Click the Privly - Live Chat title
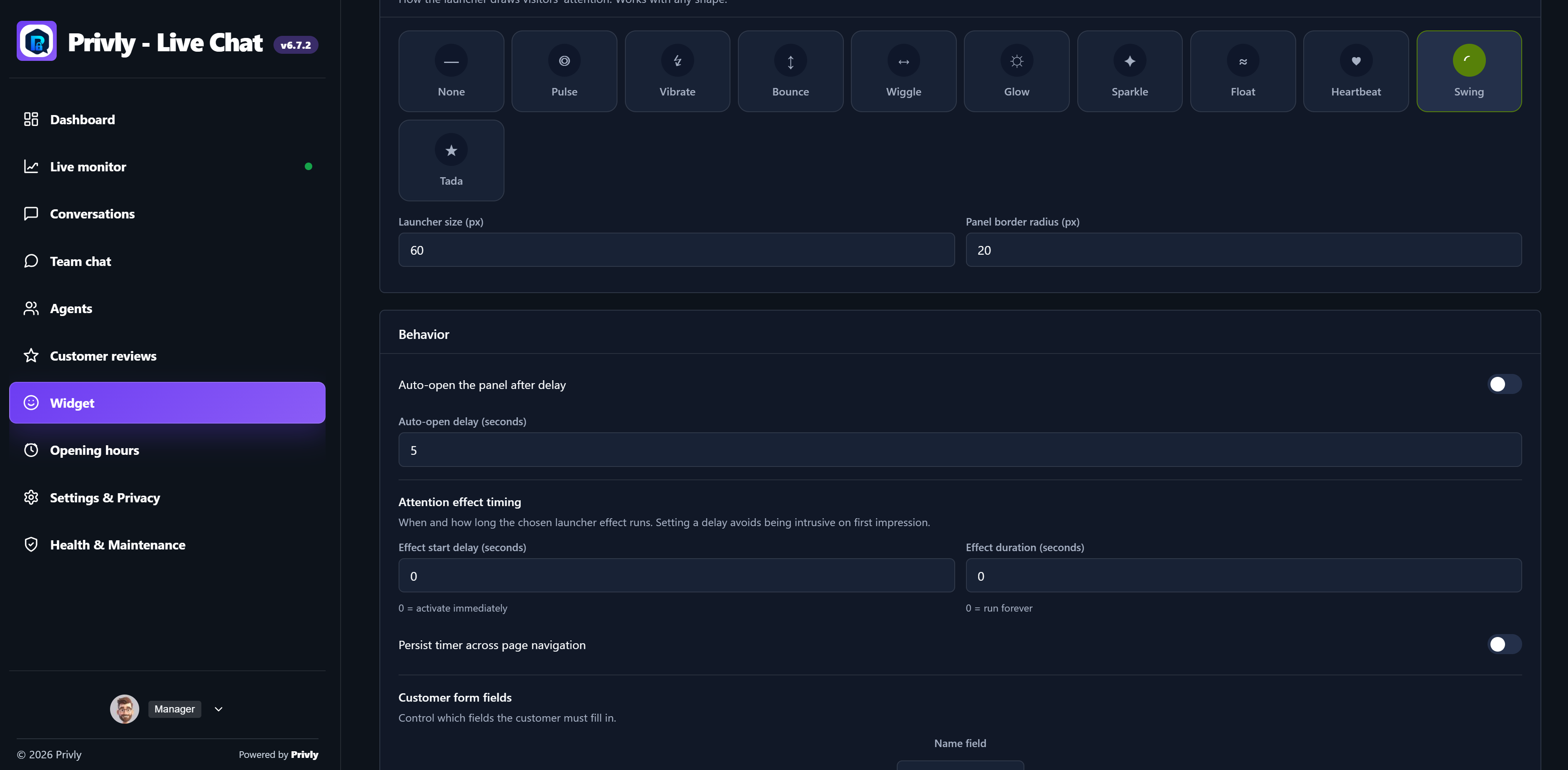The height and width of the screenshot is (770, 1568). [165, 43]
